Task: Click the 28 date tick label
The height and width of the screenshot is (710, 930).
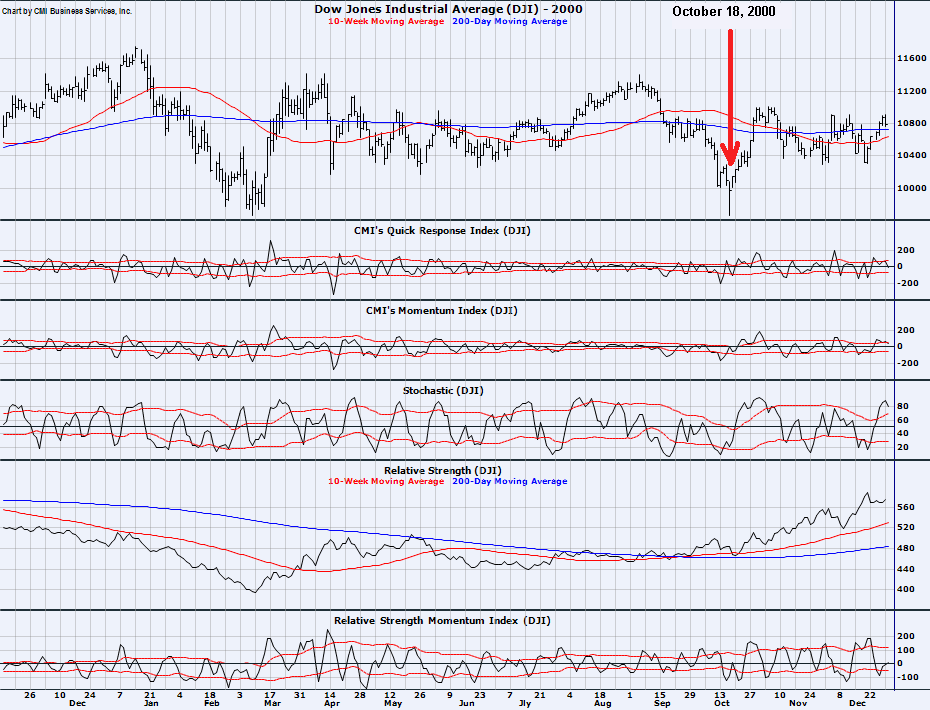Action: (360, 695)
